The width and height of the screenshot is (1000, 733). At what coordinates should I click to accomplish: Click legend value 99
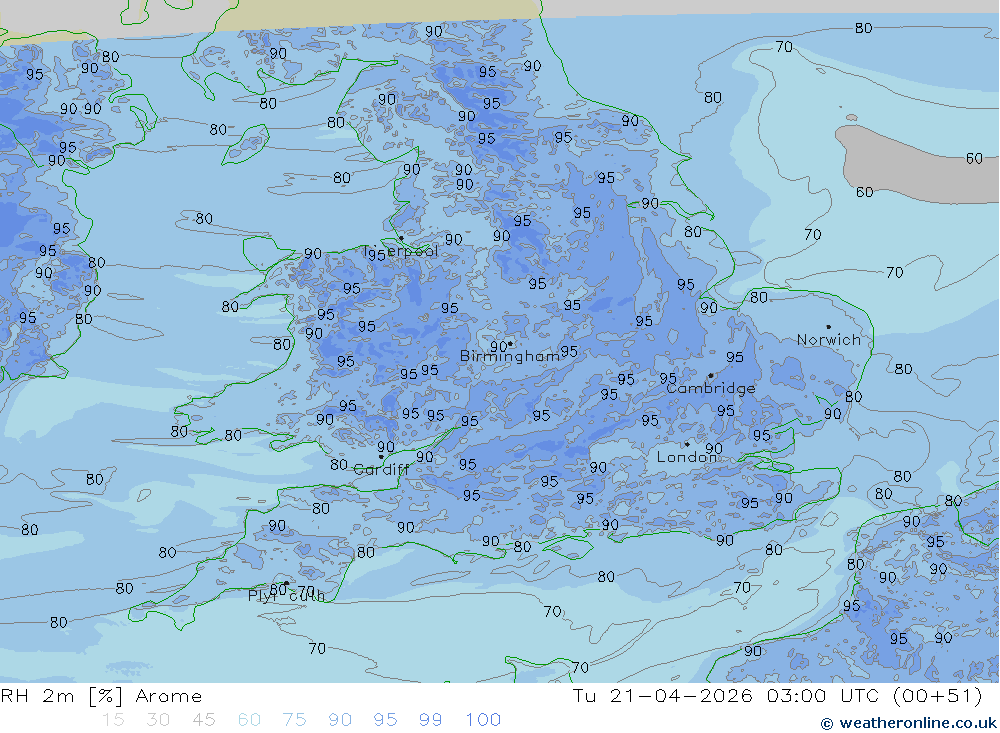[430, 720]
